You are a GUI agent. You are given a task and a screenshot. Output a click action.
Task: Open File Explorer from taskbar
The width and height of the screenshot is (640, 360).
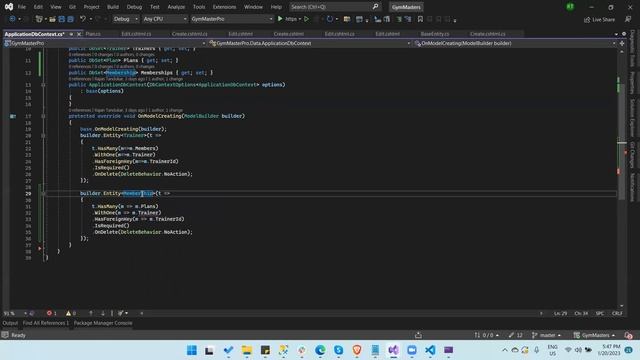[247, 350]
